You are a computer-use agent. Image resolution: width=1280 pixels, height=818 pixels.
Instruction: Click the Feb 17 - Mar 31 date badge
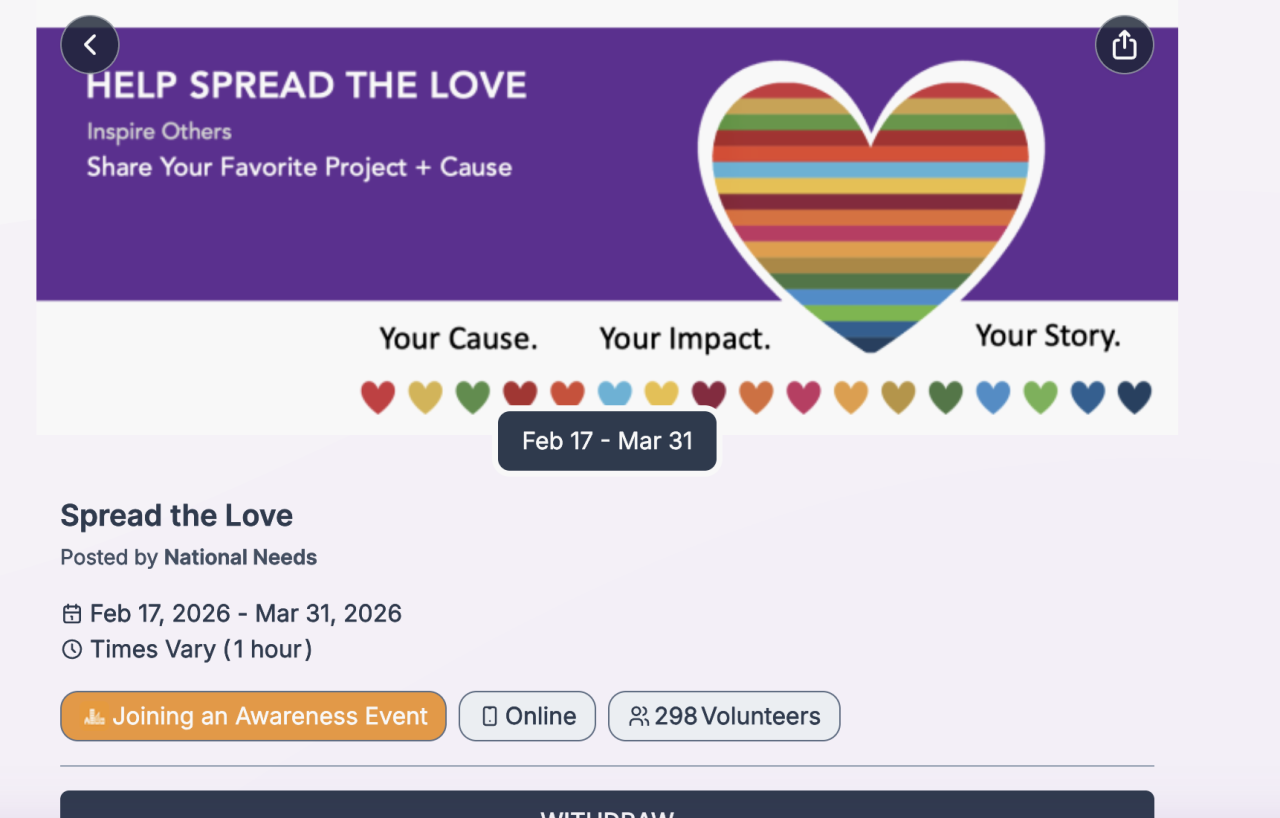[x=607, y=441]
